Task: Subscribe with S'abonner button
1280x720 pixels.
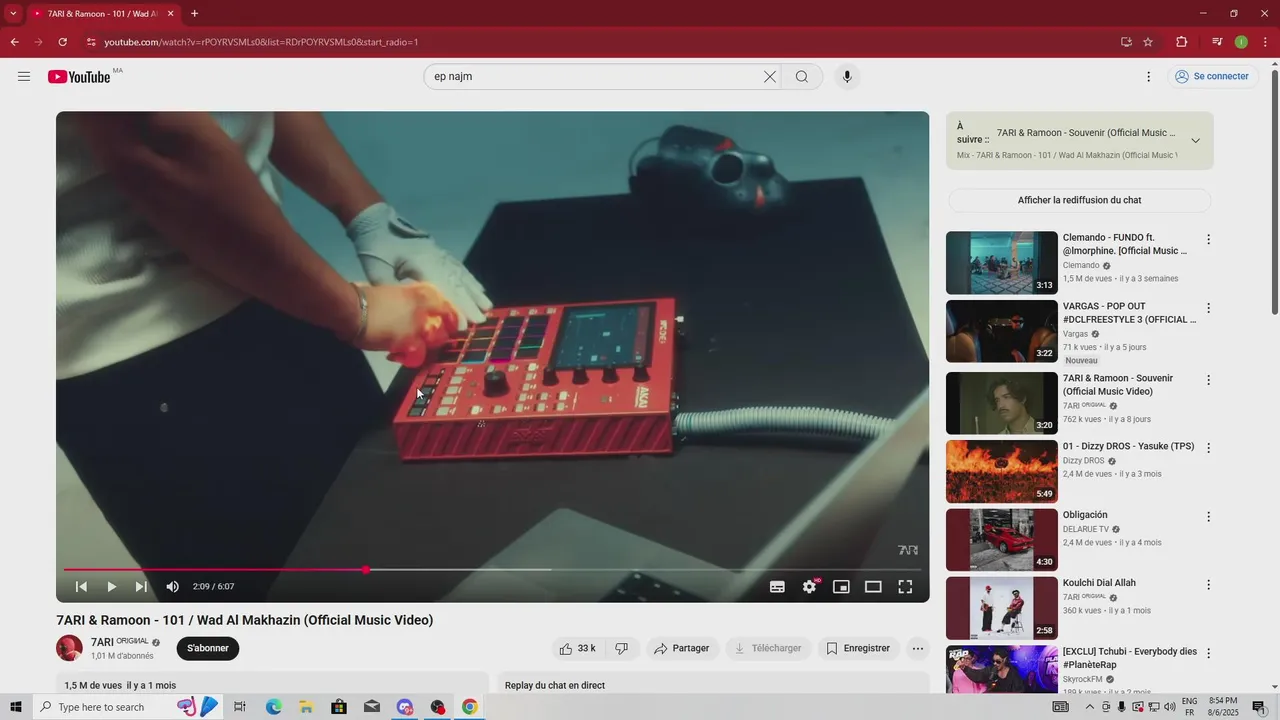Action: (x=208, y=648)
